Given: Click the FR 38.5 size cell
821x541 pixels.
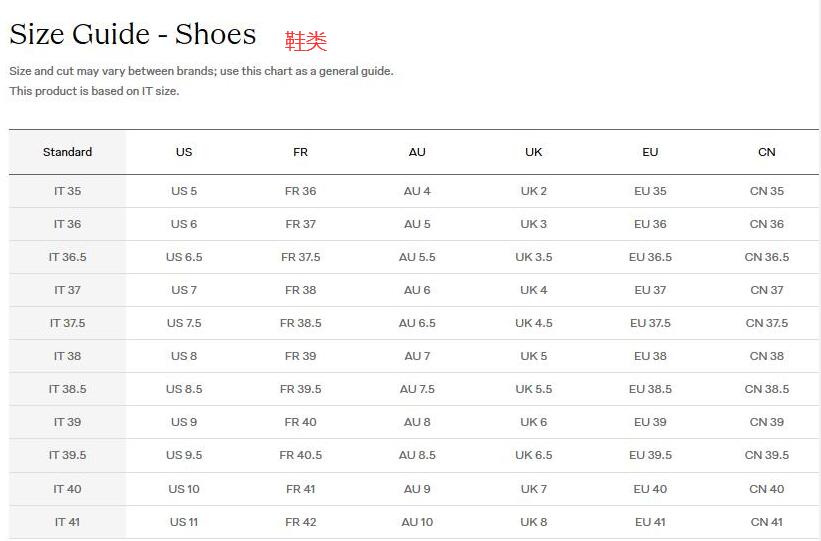Looking at the screenshot, I should 300,323.
